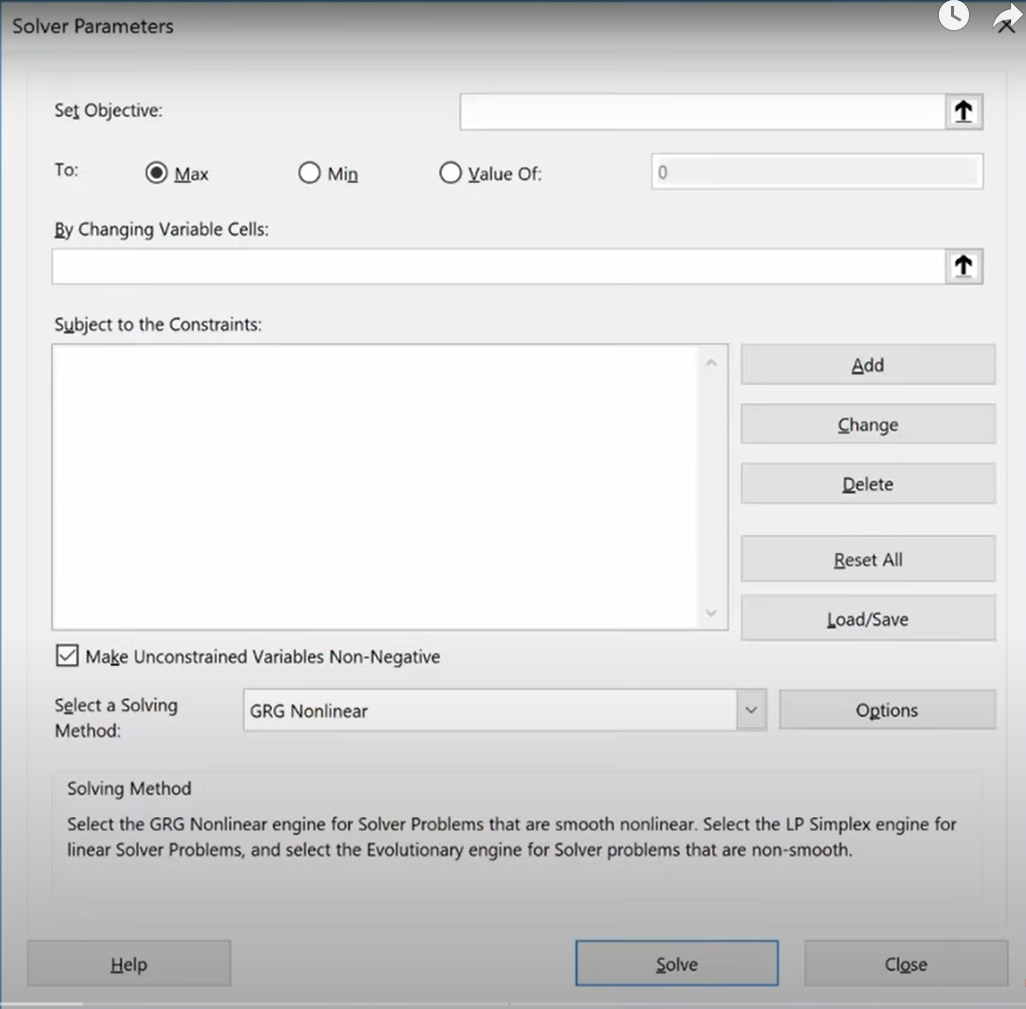Open solver Options
The image size is (1026, 1009).
point(886,710)
